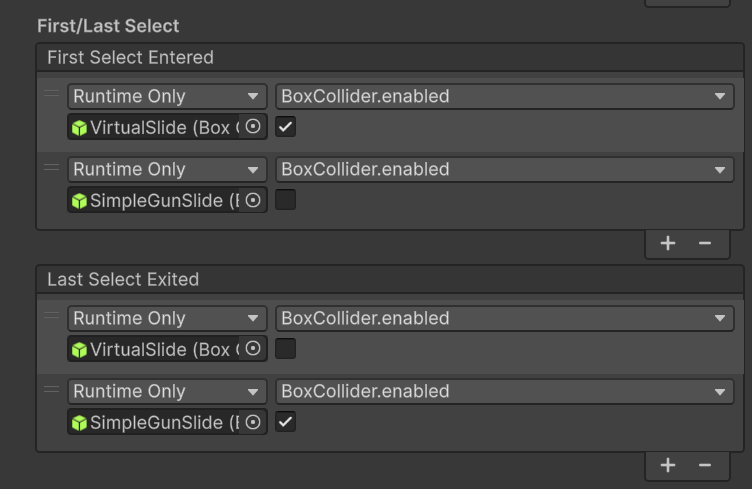Open object picker for VirtualSlide in Last Select Exited
The width and height of the screenshot is (752, 489).
254,349
